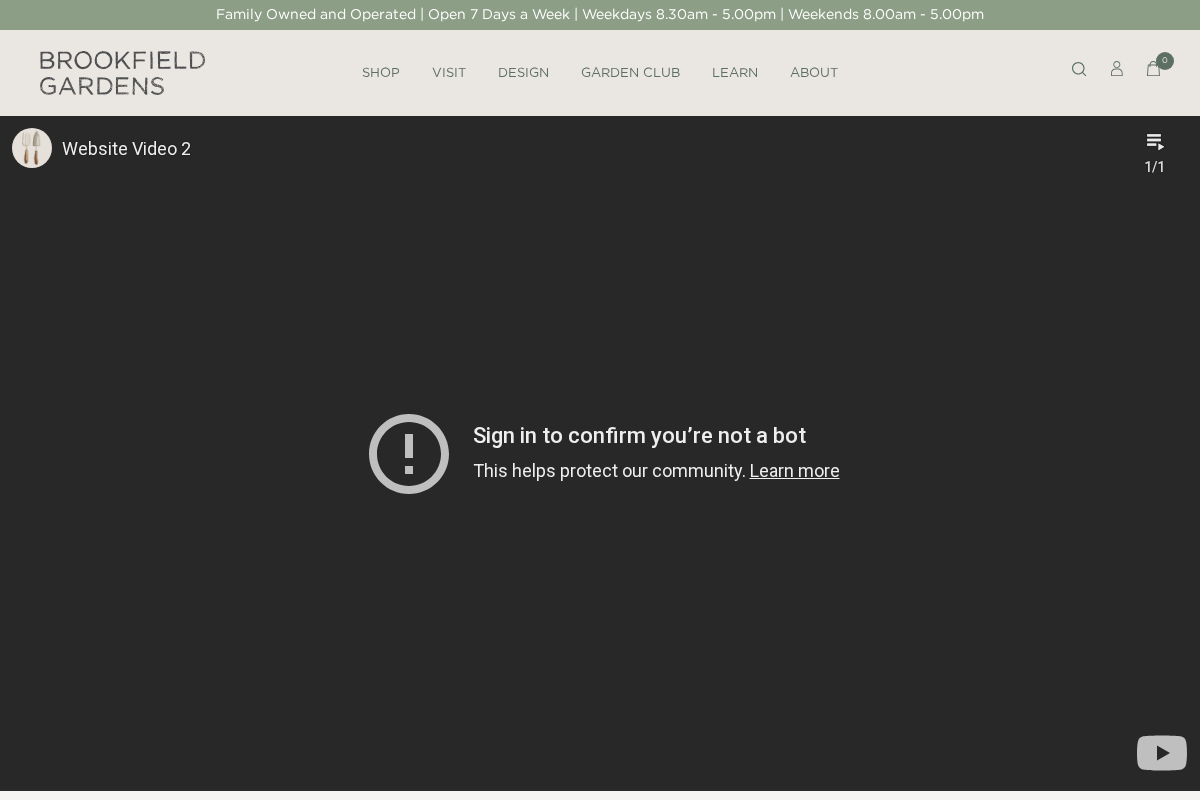Click the cart item count badge
This screenshot has height=800, width=1200.
point(1165,60)
